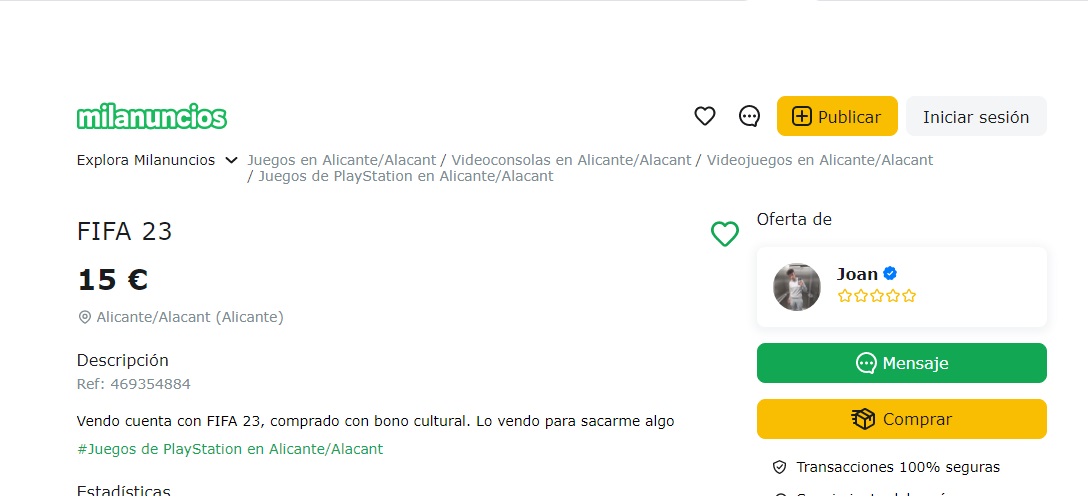
Task: Click chevron next to Explora Milanuncios
Action: point(231,160)
